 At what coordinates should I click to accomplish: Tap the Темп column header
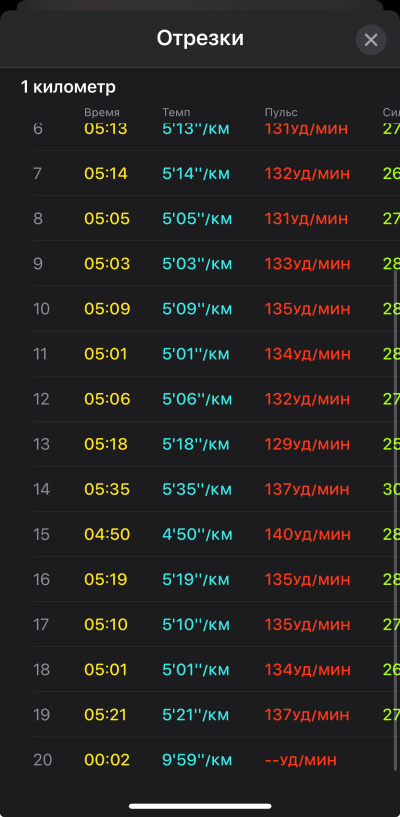(176, 113)
